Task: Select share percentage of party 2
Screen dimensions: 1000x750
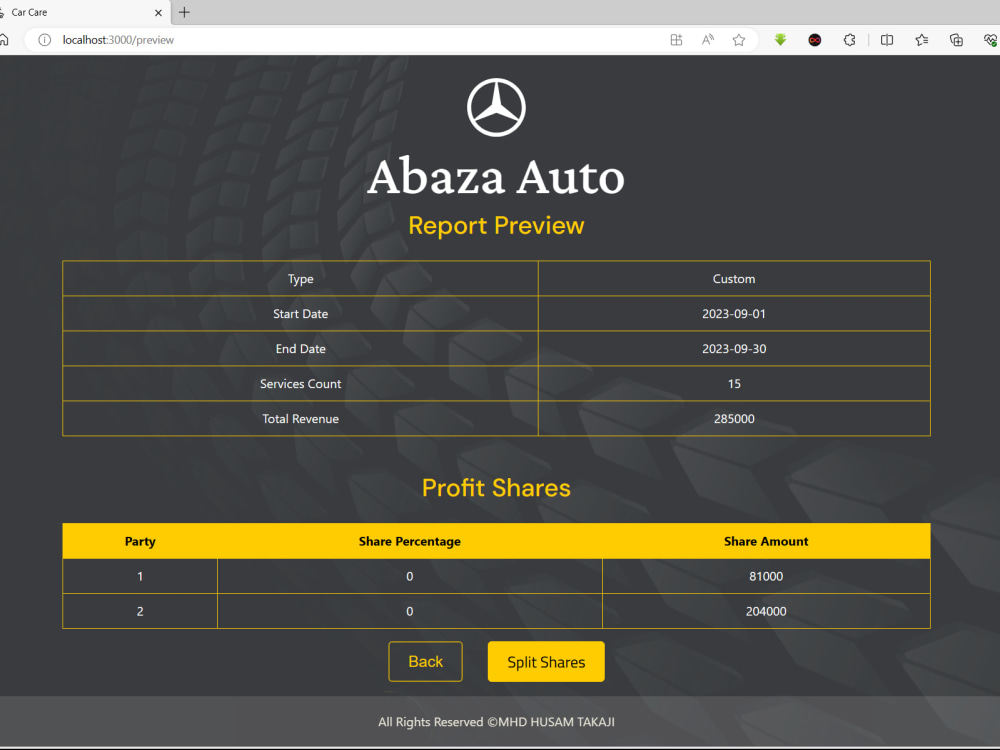Action: pos(409,612)
